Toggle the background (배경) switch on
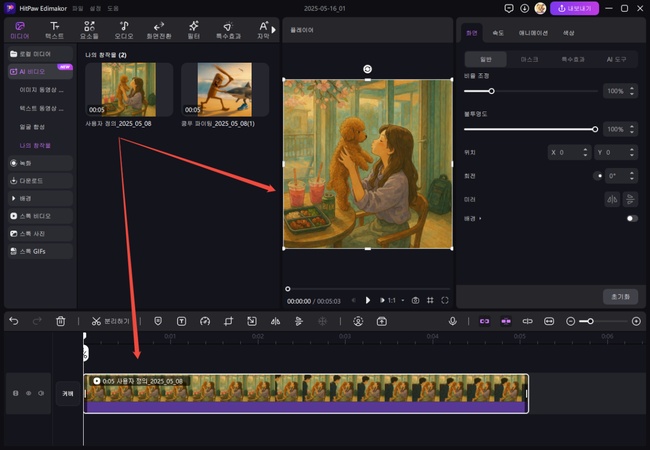 click(632, 218)
